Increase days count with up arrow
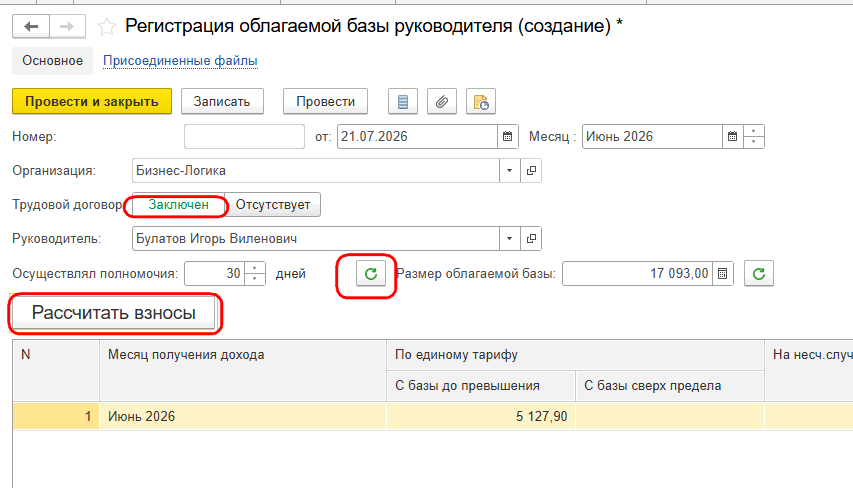The image size is (853, 488). tap(255, 268)
